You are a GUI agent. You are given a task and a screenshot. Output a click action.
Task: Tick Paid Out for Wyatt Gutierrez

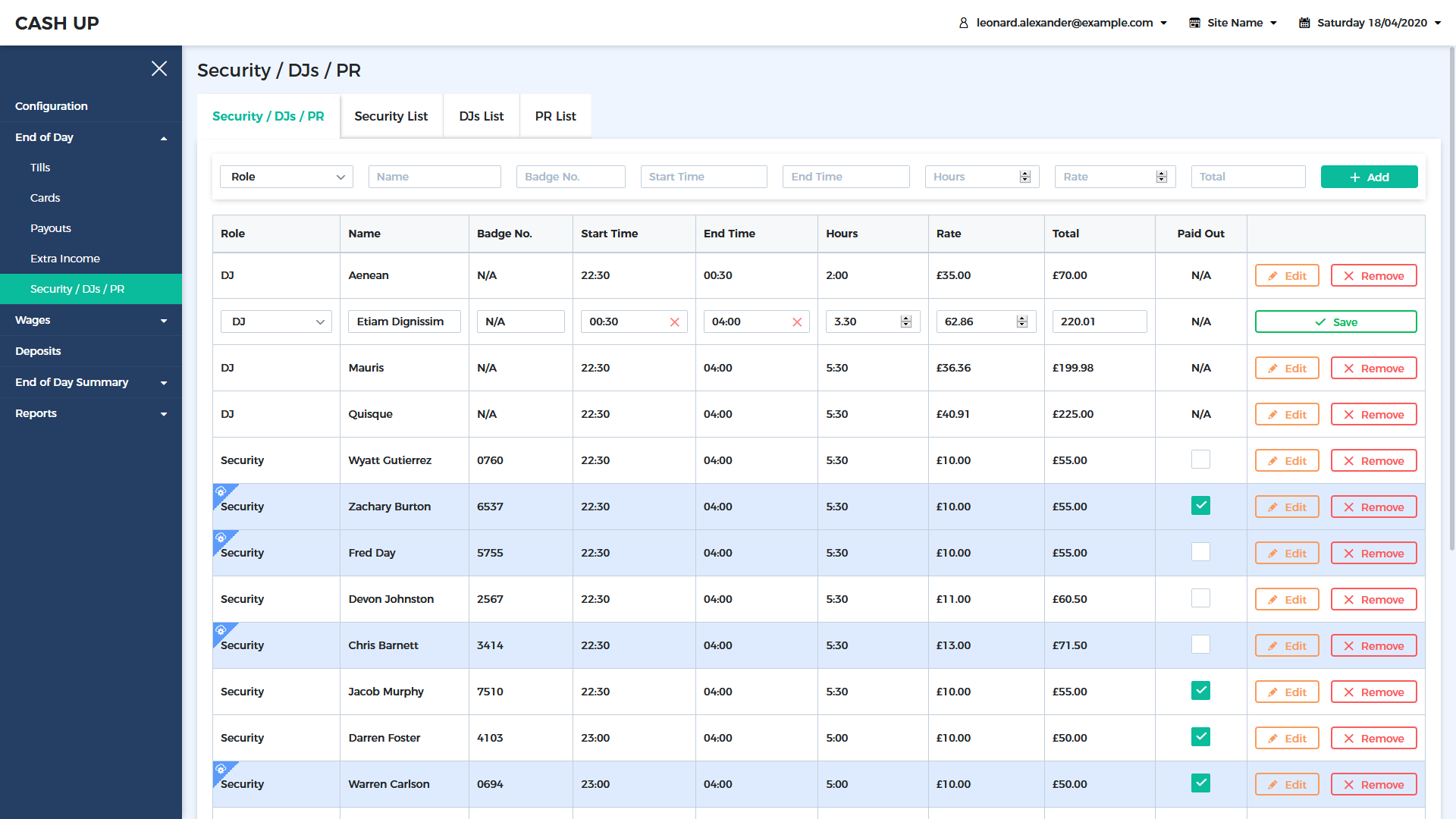tap(1200, 460)
